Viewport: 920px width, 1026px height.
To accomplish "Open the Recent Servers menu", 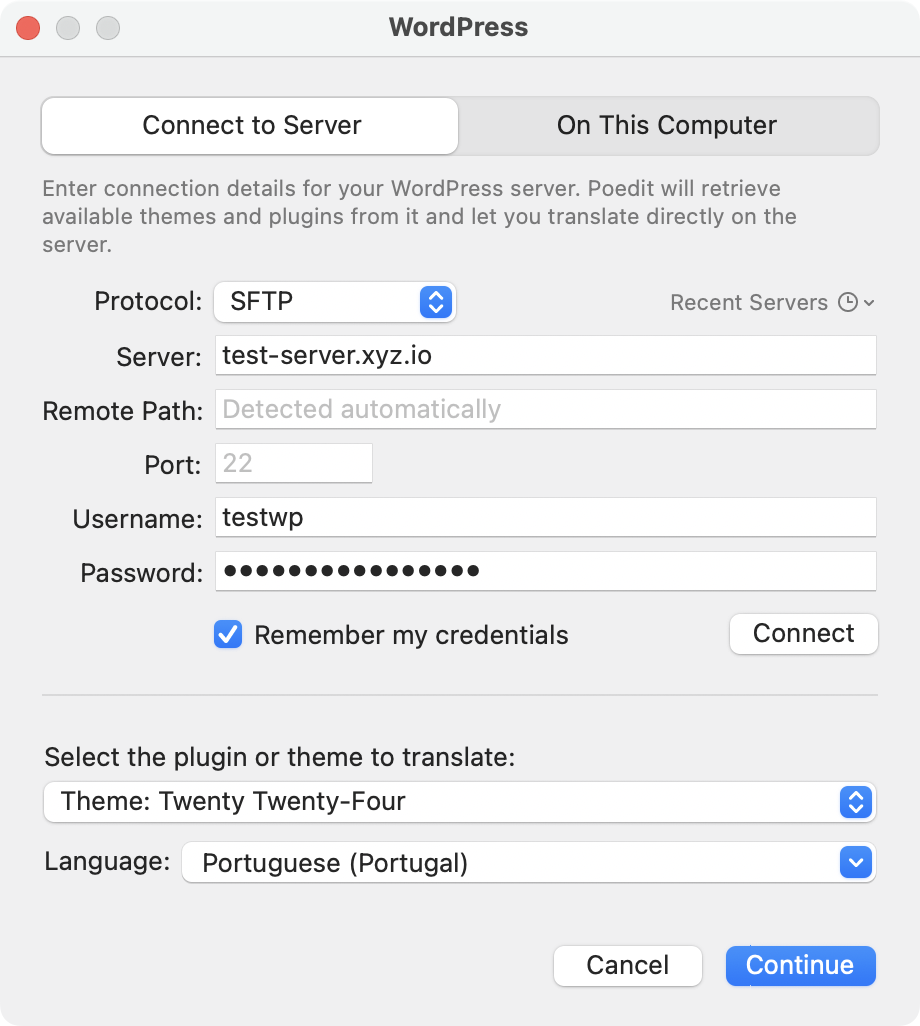I will tap(772, 302).
